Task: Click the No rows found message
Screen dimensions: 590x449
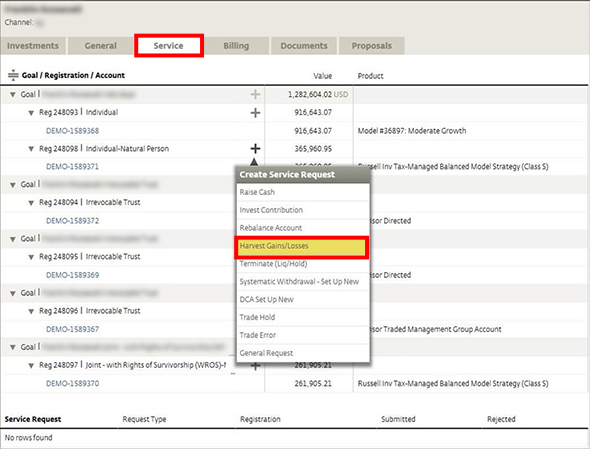Action: pos(29,438)
